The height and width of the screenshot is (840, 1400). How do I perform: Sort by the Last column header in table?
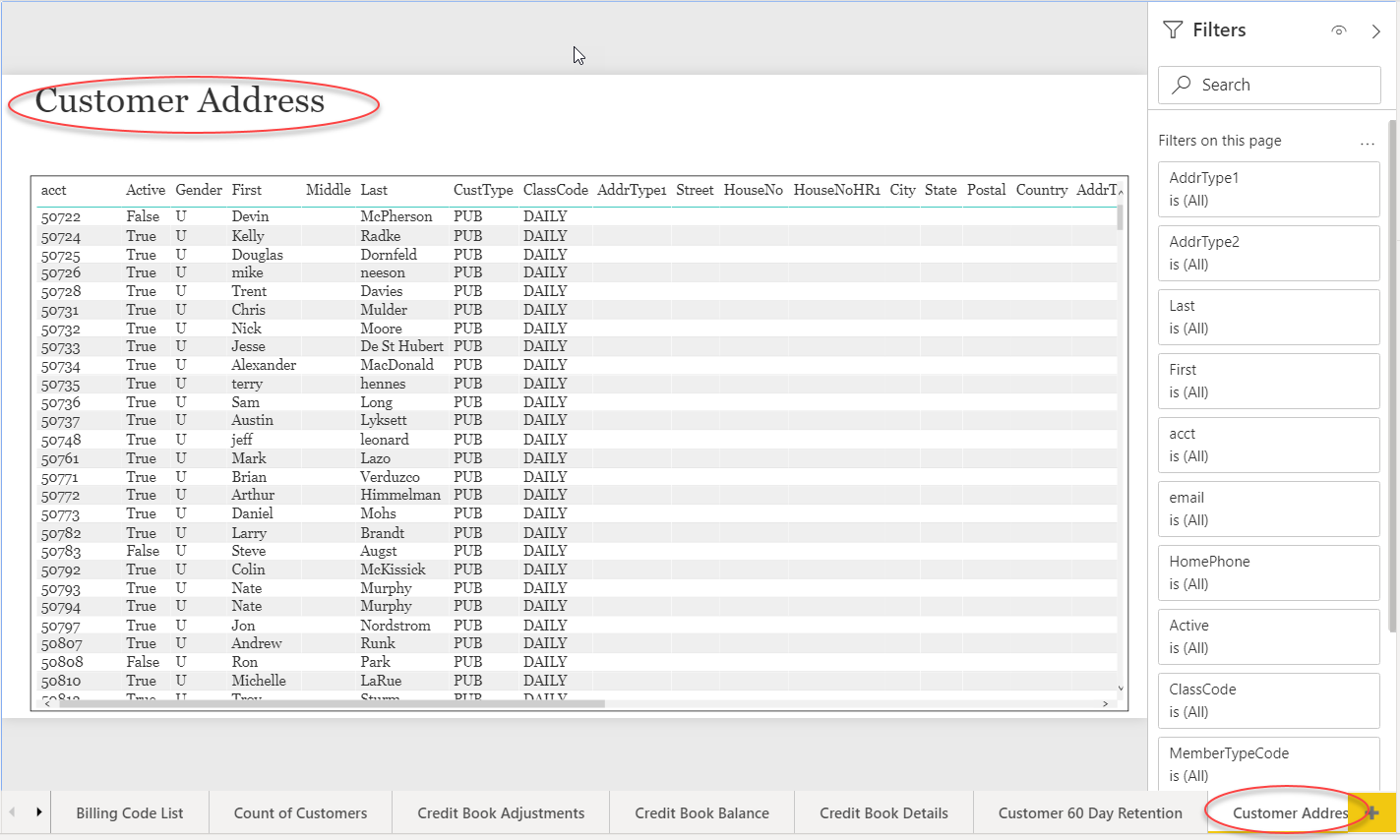click(x=374, y=190)
